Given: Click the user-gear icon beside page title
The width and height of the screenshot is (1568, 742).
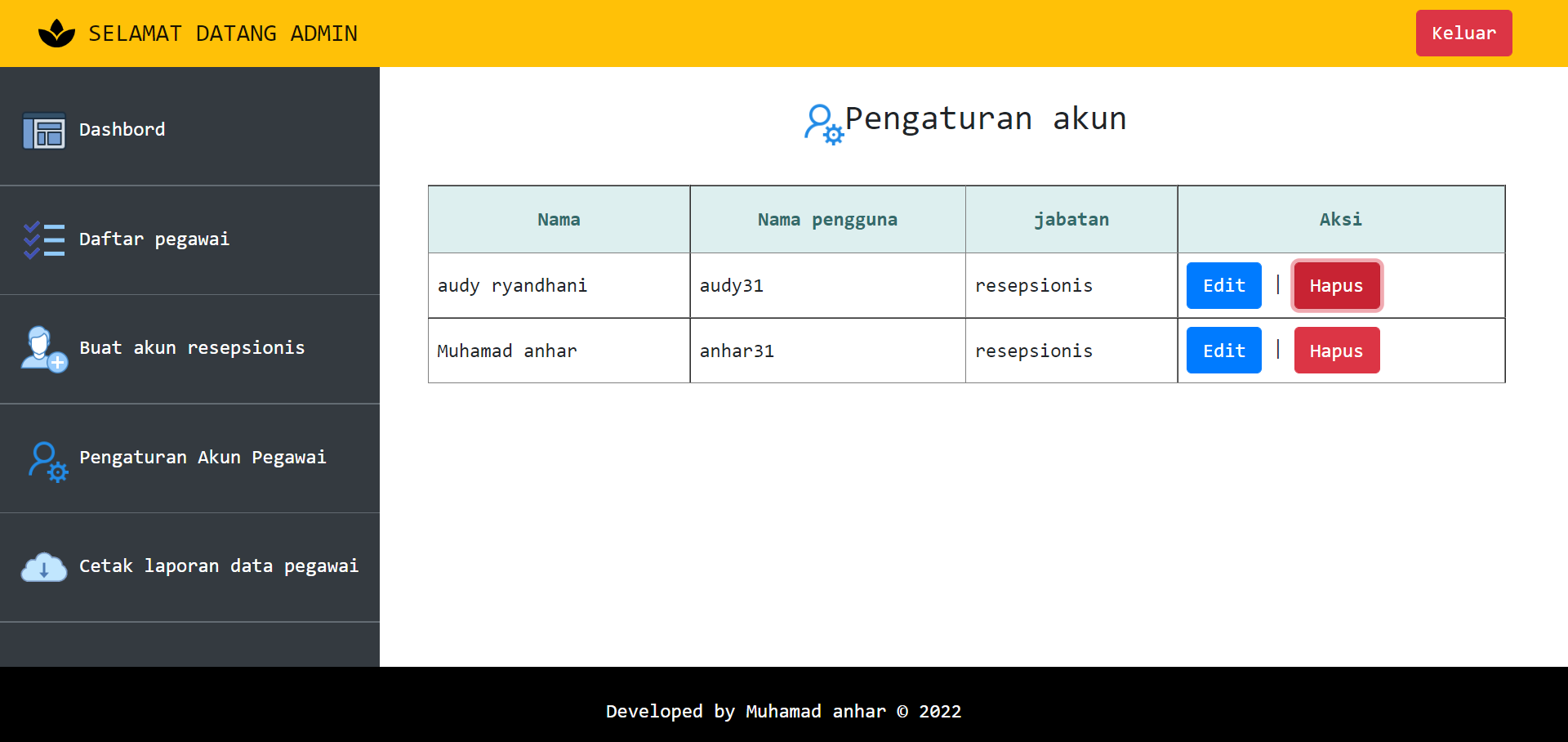Looking at the screenshot, I should click(823, 124).
